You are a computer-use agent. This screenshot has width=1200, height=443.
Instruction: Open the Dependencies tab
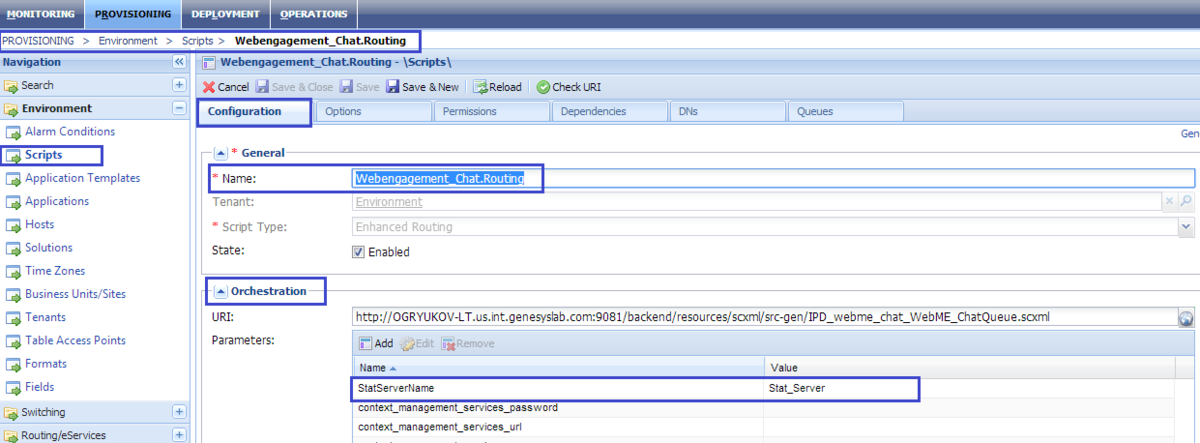pyautogui.click(x=593, y=112)
